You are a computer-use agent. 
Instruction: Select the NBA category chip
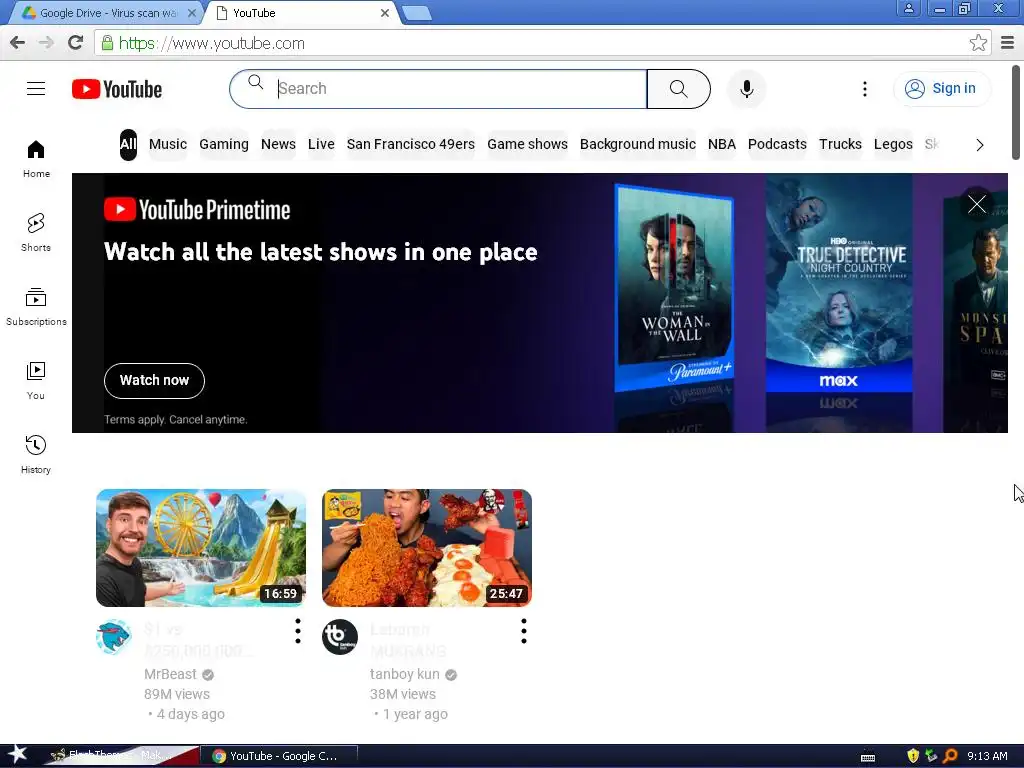point(722,144)
